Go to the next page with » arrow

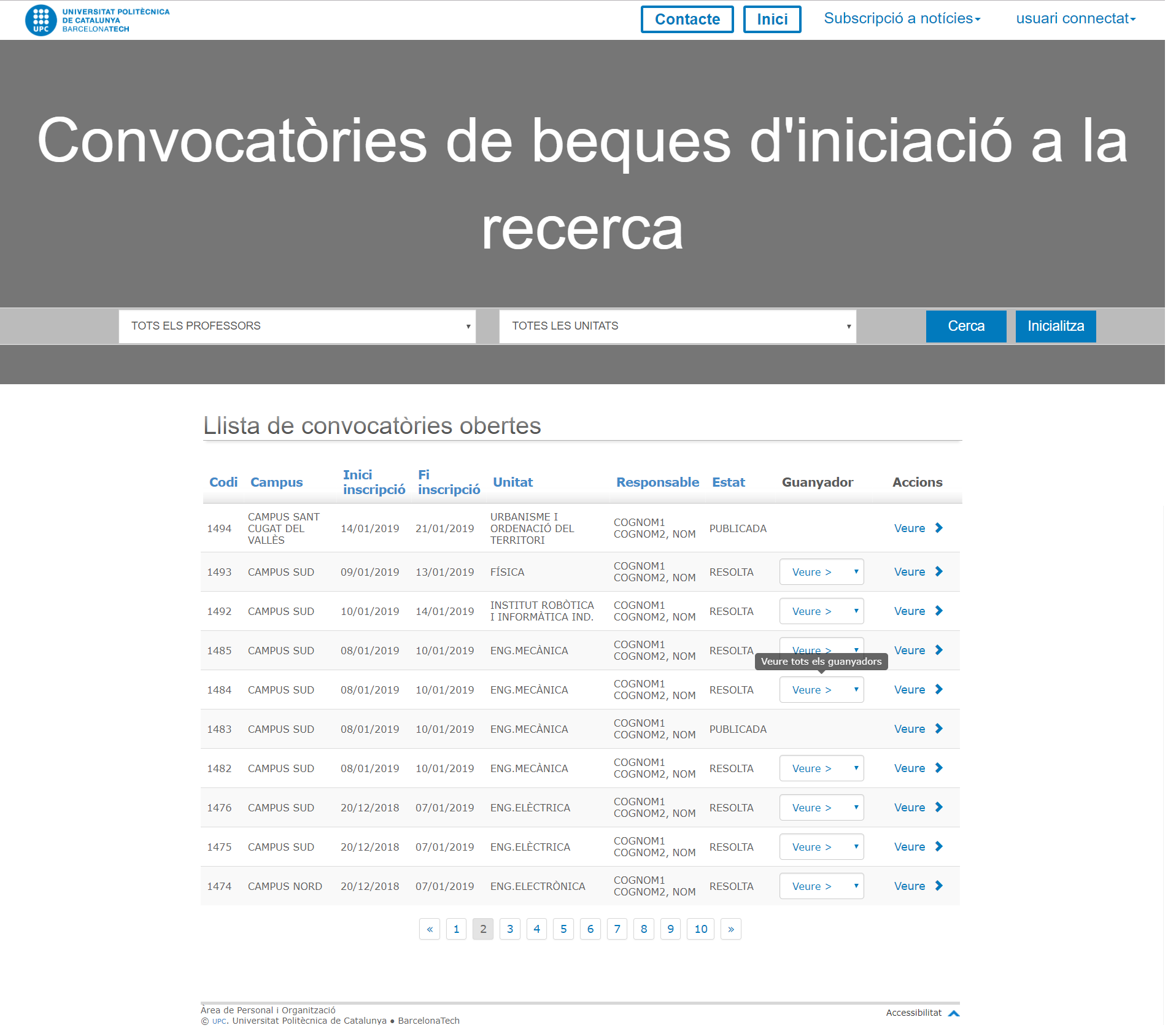click(x=730, y=929)
